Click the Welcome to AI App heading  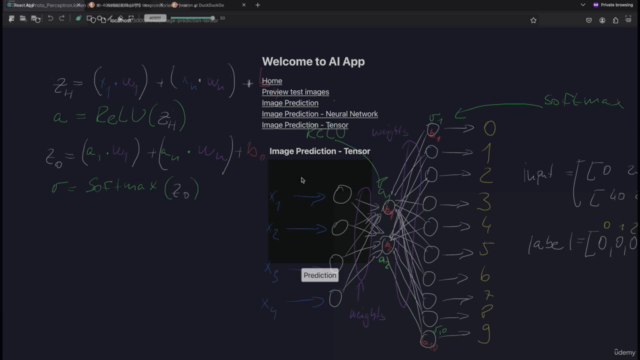[313, 62]
